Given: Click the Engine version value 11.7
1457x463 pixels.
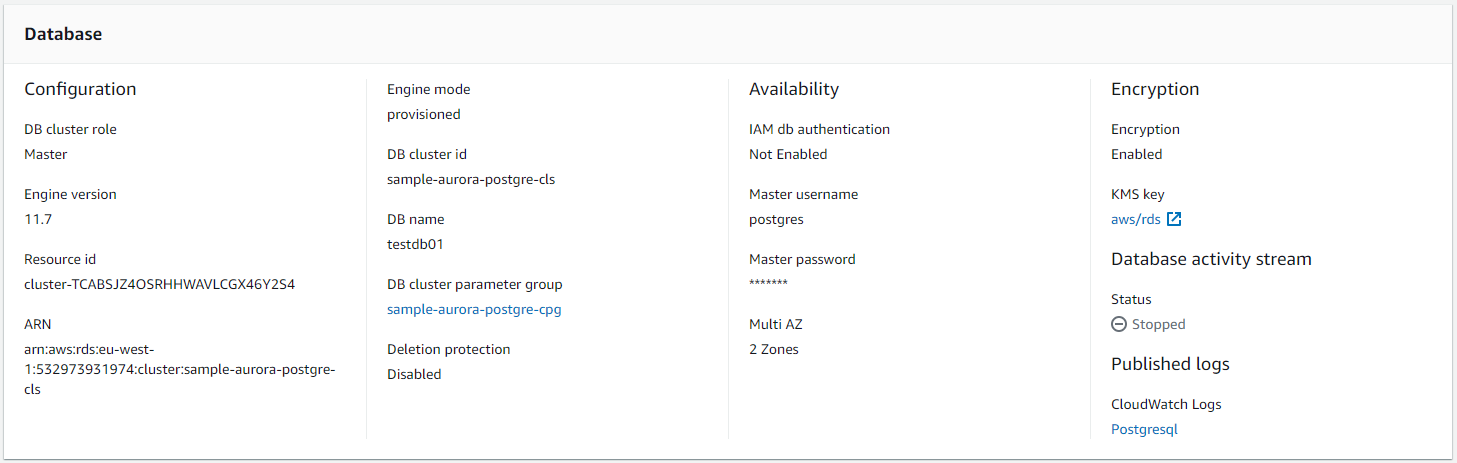Looking at the screenshot, I should (x=36, y=219).
